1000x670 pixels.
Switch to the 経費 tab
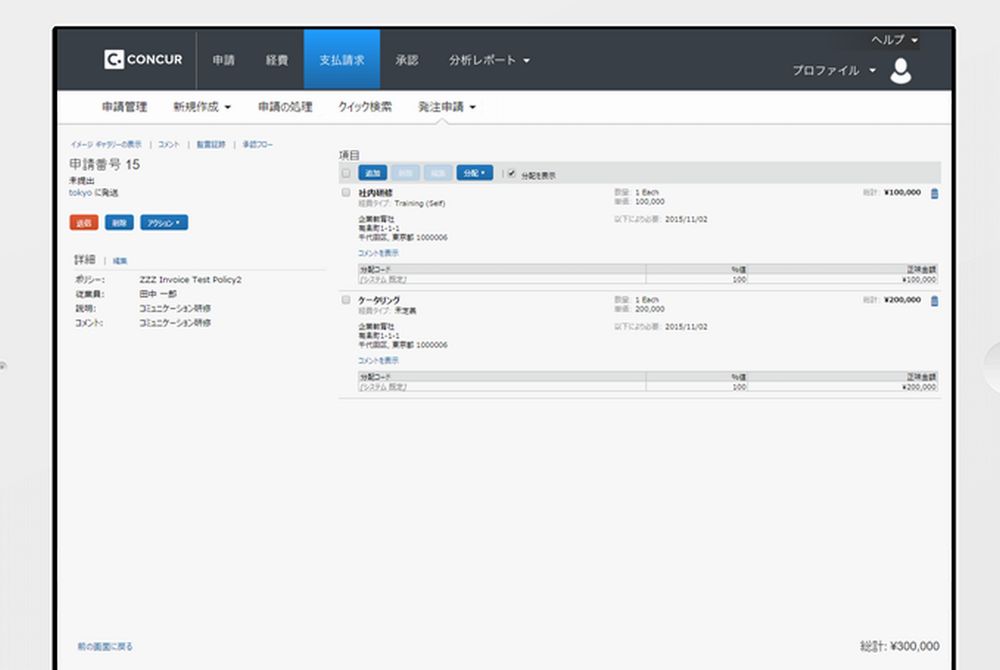click(x=277, y=60)
